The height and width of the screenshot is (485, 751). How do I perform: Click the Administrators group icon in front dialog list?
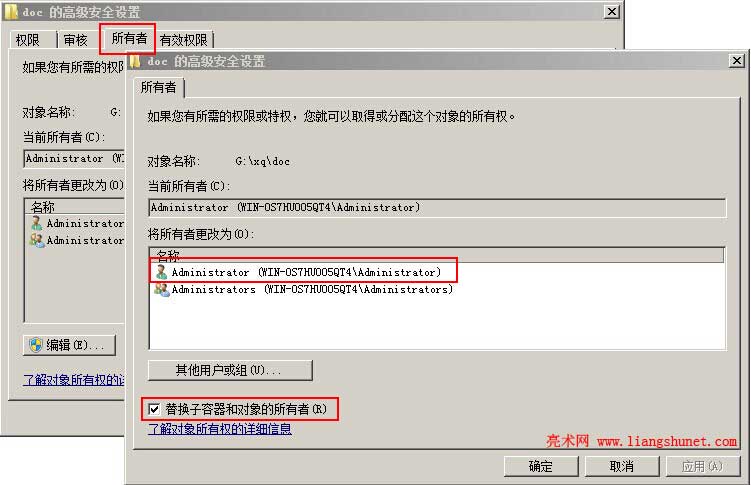162,289
